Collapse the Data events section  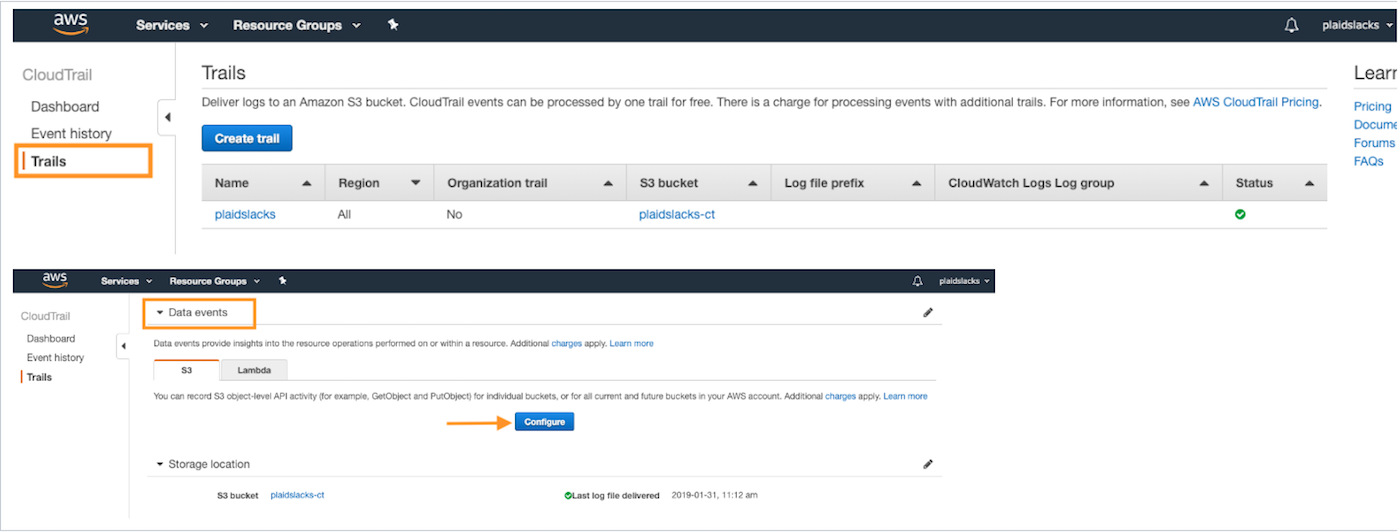tap(160, 313)
